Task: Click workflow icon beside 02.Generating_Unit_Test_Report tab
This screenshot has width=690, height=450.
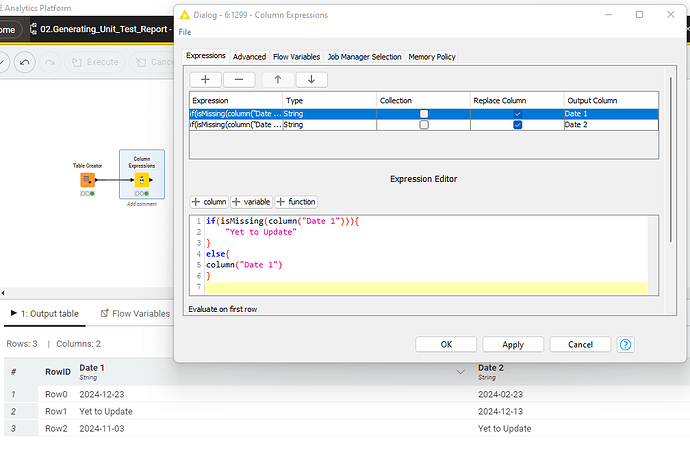Action: coord(33,29)
